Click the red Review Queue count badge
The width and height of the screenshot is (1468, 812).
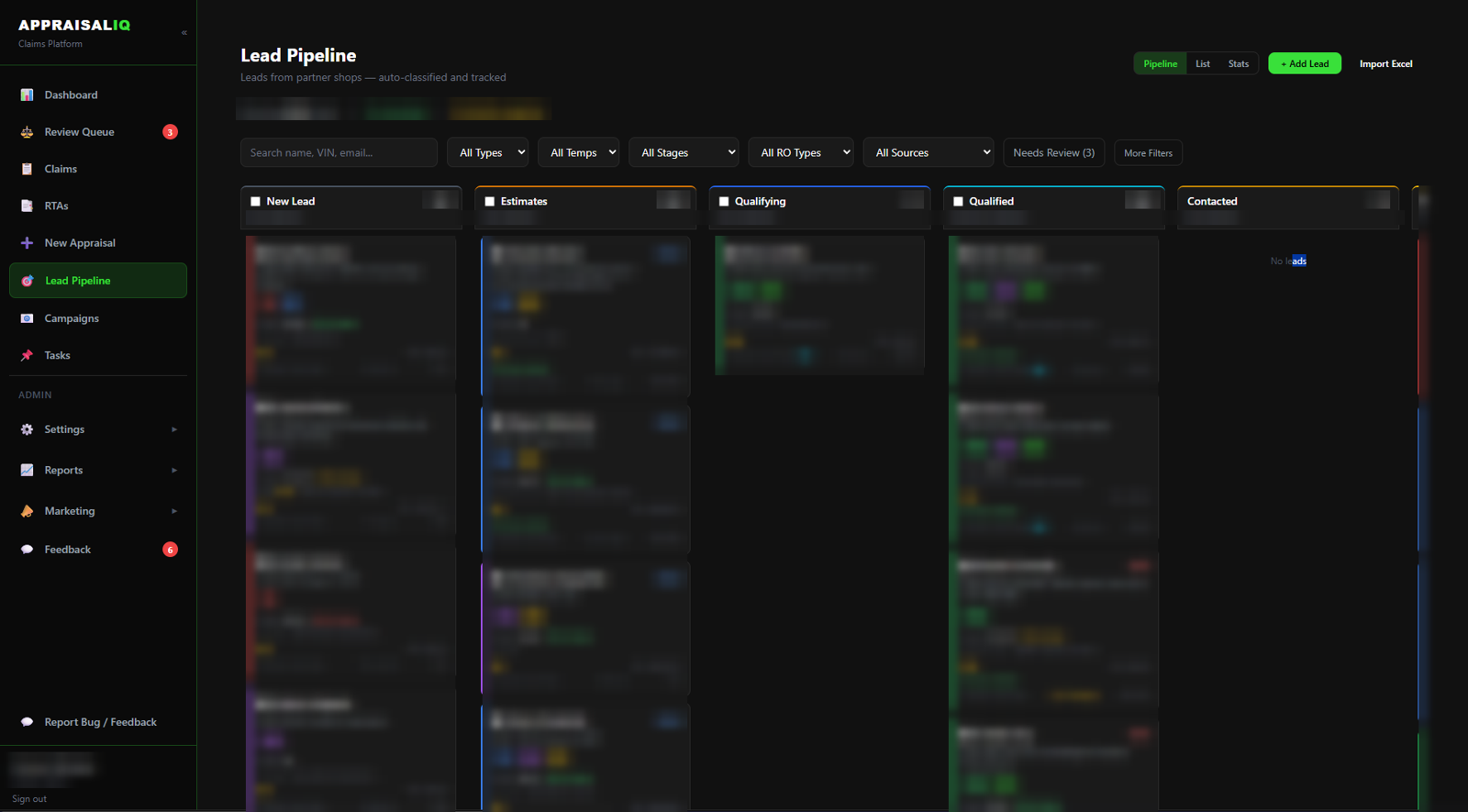click(170, 132)
